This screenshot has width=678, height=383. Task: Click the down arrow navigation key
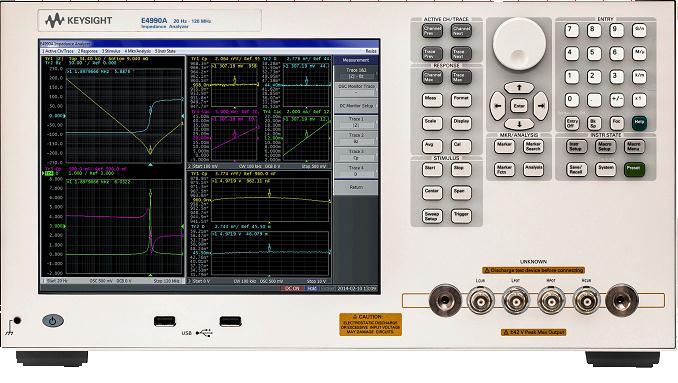519,124
